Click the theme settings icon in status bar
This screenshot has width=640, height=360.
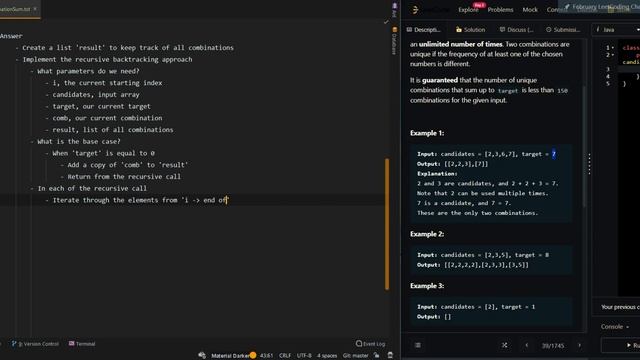(x=202, y=356)
